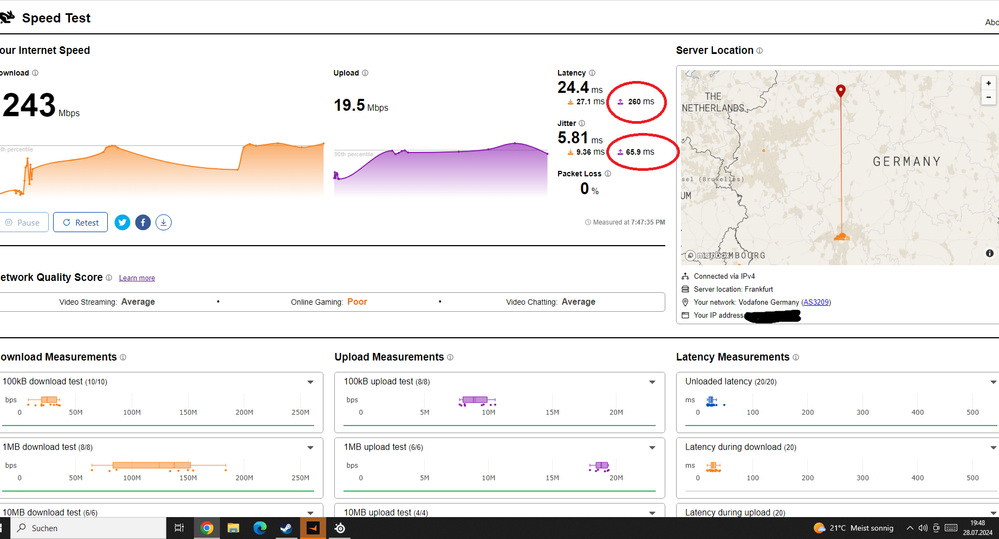Click the 'Video Chatting: Average' score
Screen dimensions: 999x539
(550, 302)
